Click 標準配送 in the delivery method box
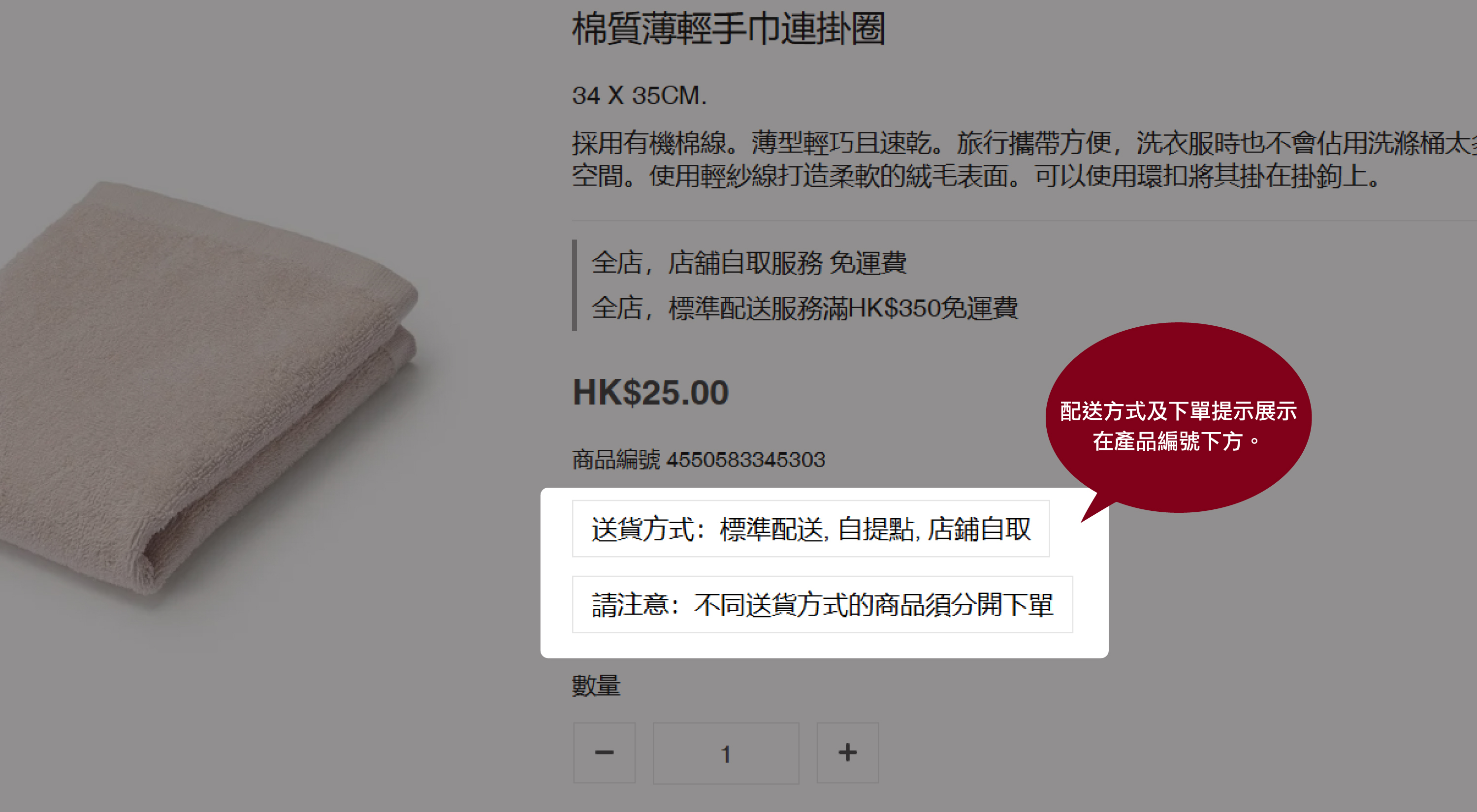The image size is (1477, 812). [771, 529]
